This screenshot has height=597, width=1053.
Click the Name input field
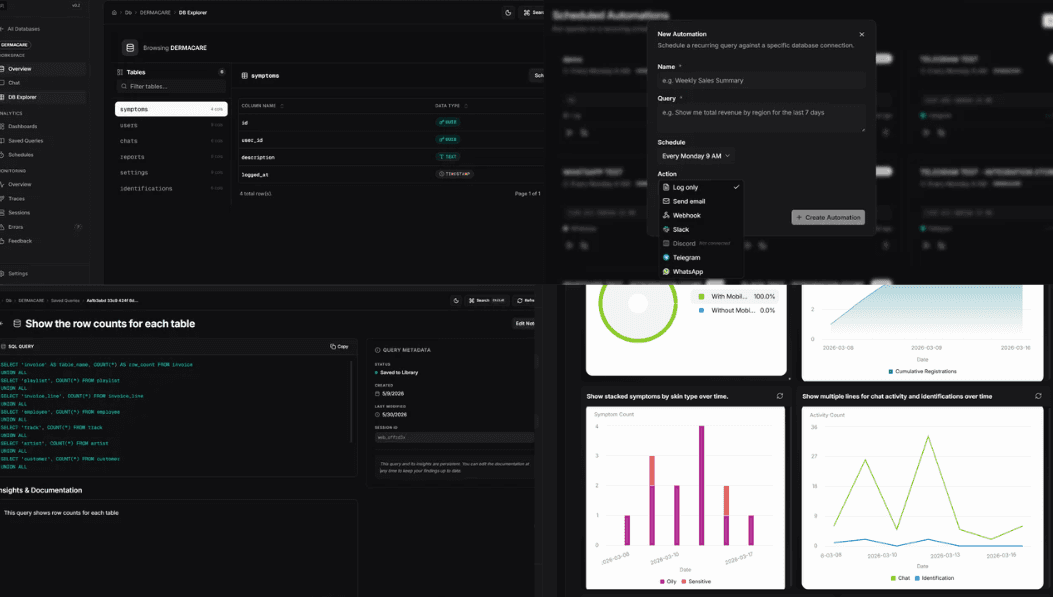[761, 81]
